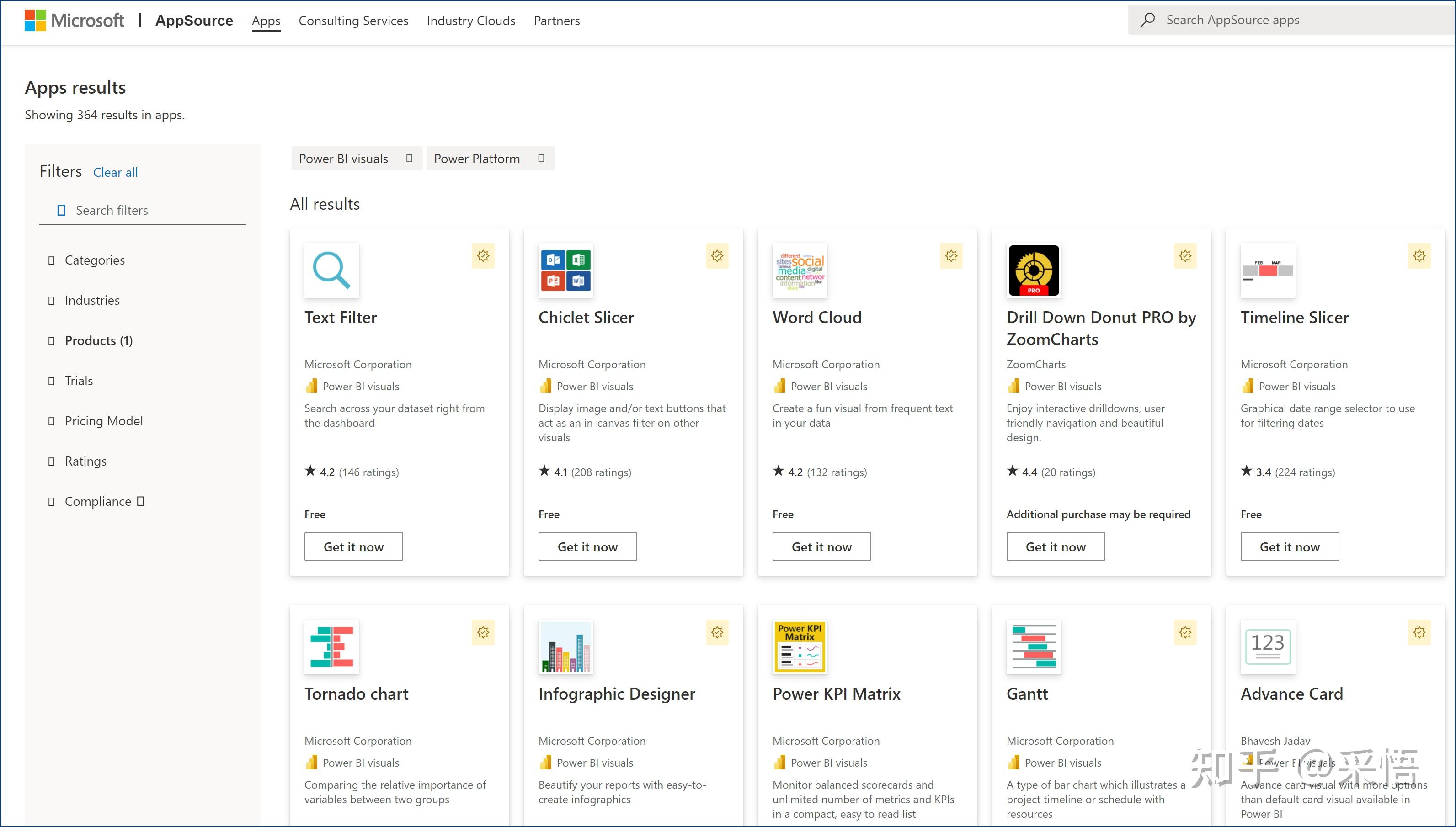
Task: Open the Text Filter magnifier app icon
Action: click(332, 271)
